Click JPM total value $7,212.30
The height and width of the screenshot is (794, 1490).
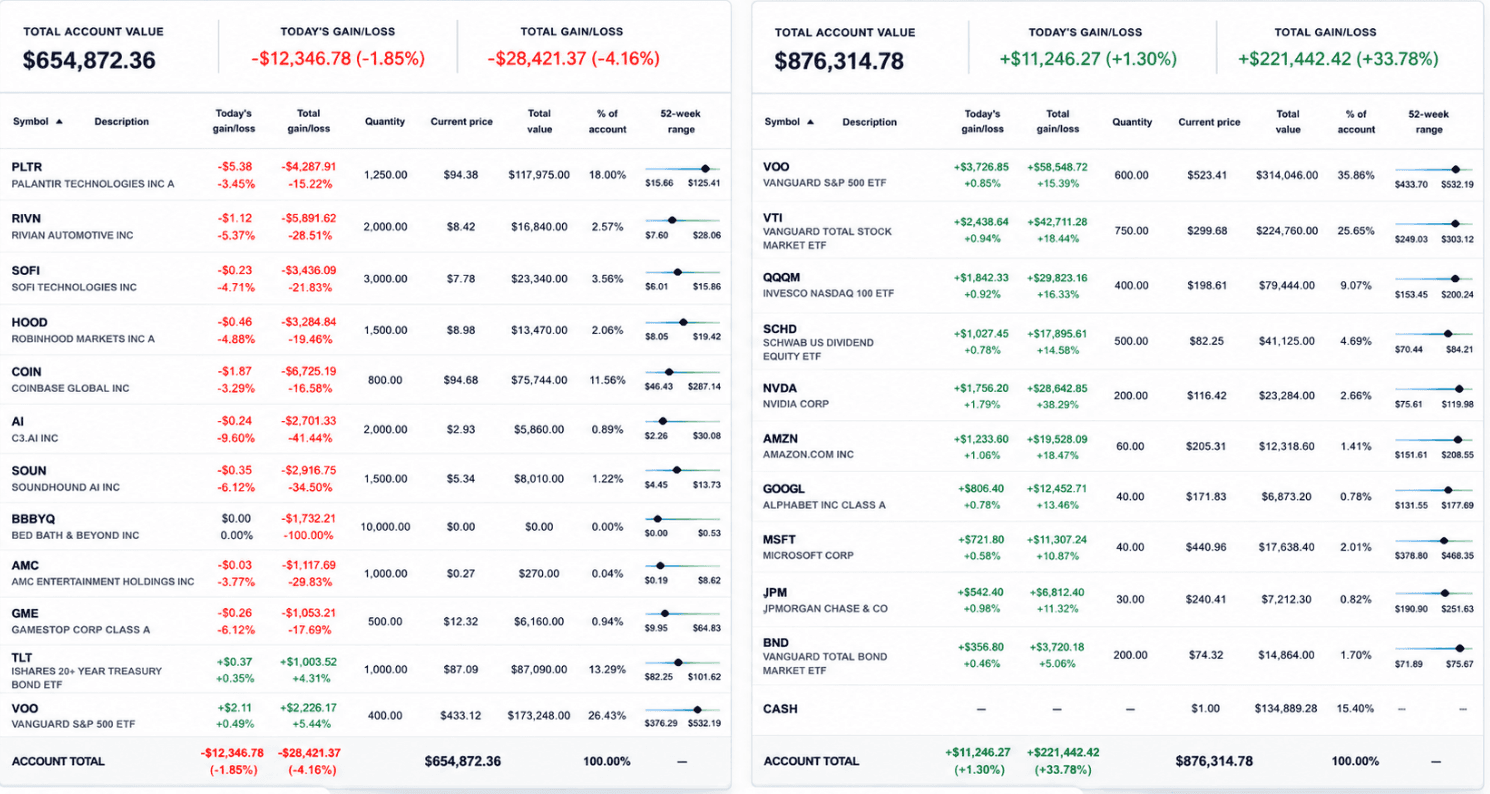click(1288, 600)
